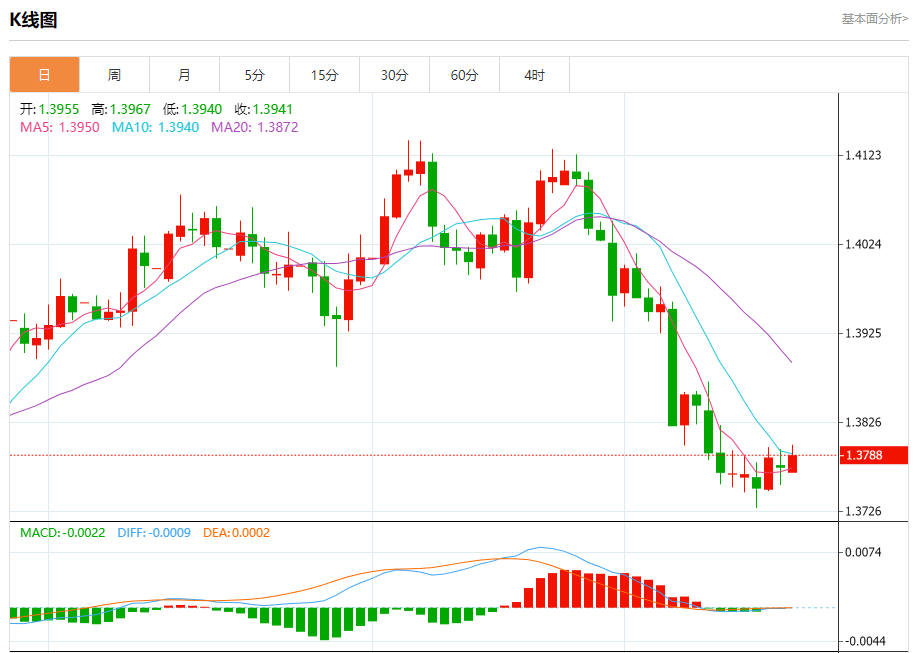Viewport: 916px width, 653px height.
Task: Choose the 4时 four-hour tab
Action: click(x=534, y=75)
